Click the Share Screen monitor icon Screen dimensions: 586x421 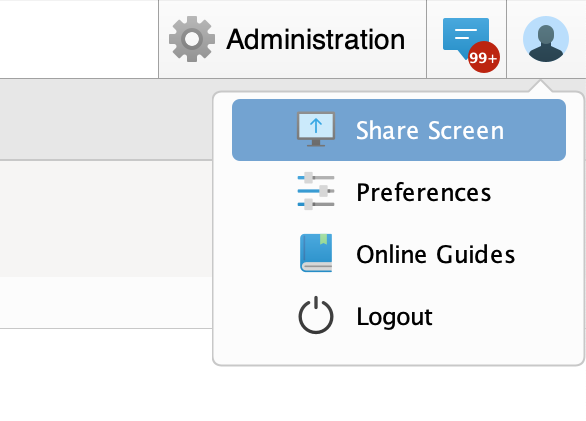(x=316, y=129)
